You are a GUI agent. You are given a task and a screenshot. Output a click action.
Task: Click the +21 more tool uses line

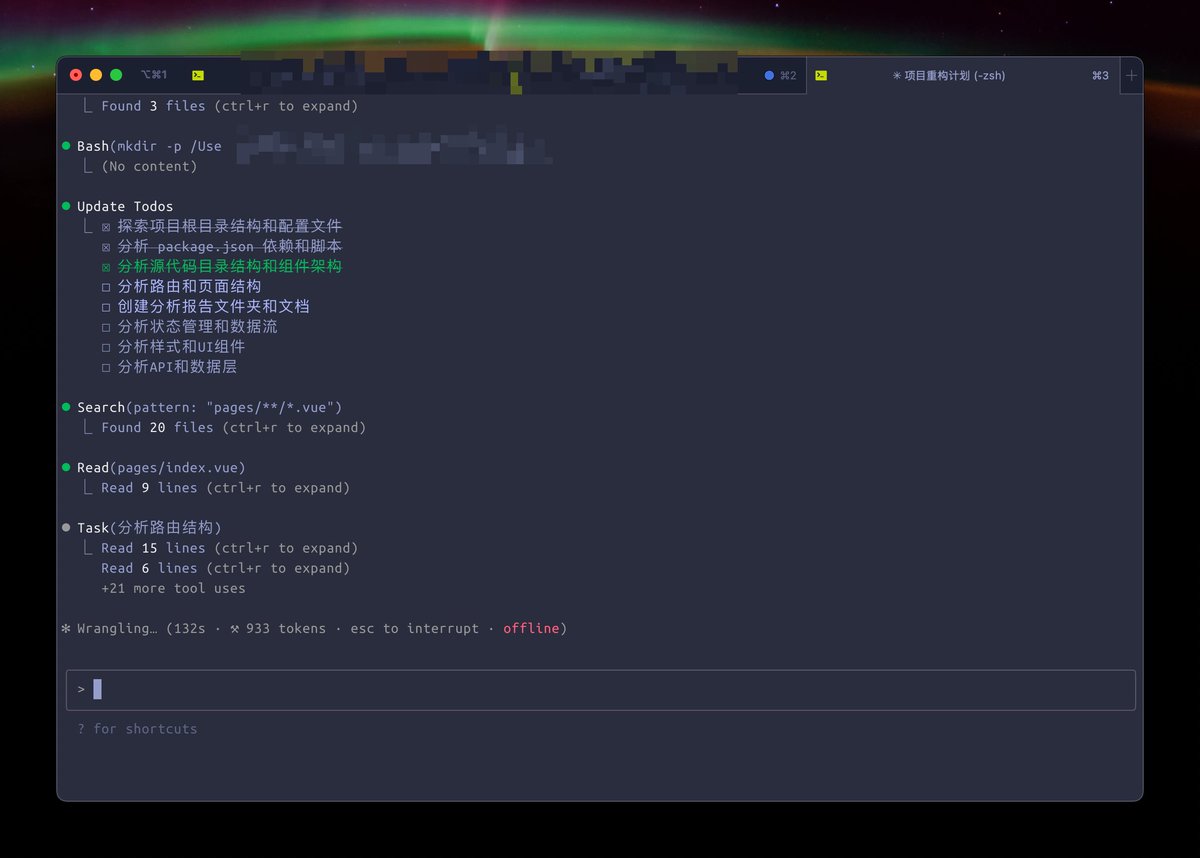[x=173, y=588]
